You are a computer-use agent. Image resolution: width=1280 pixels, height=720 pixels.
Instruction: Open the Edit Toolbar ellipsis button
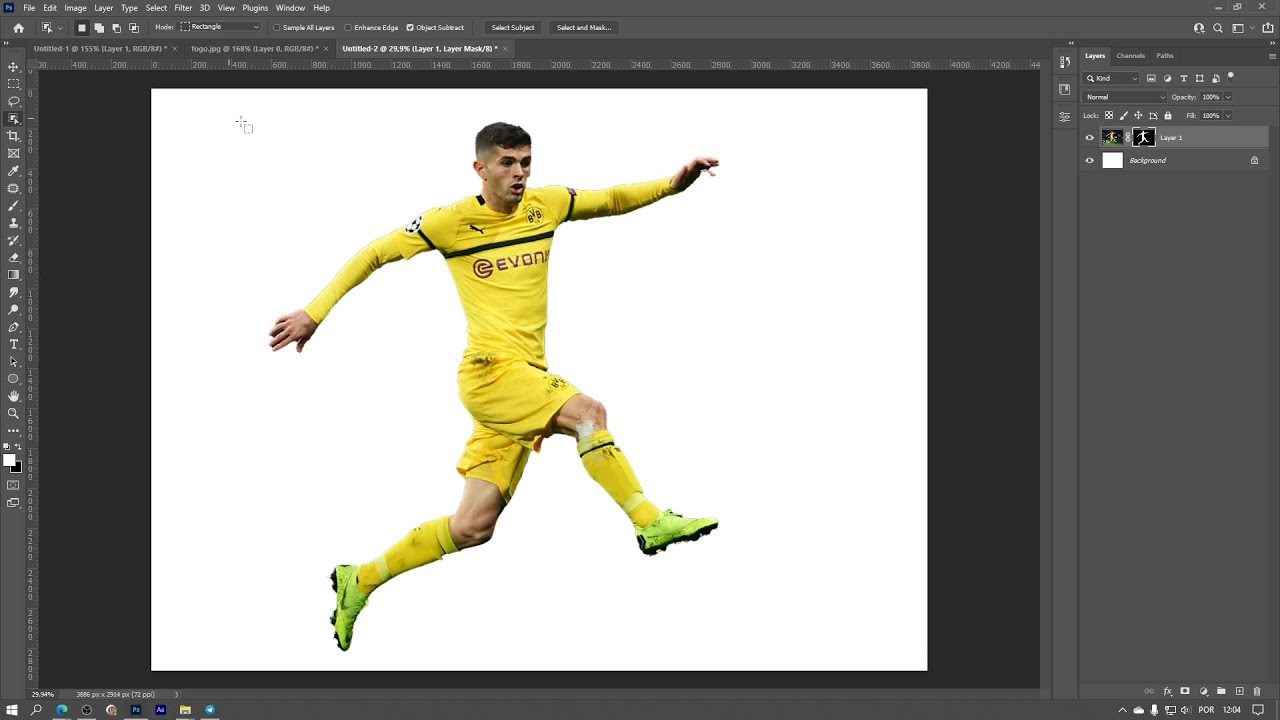pos(13,431)
